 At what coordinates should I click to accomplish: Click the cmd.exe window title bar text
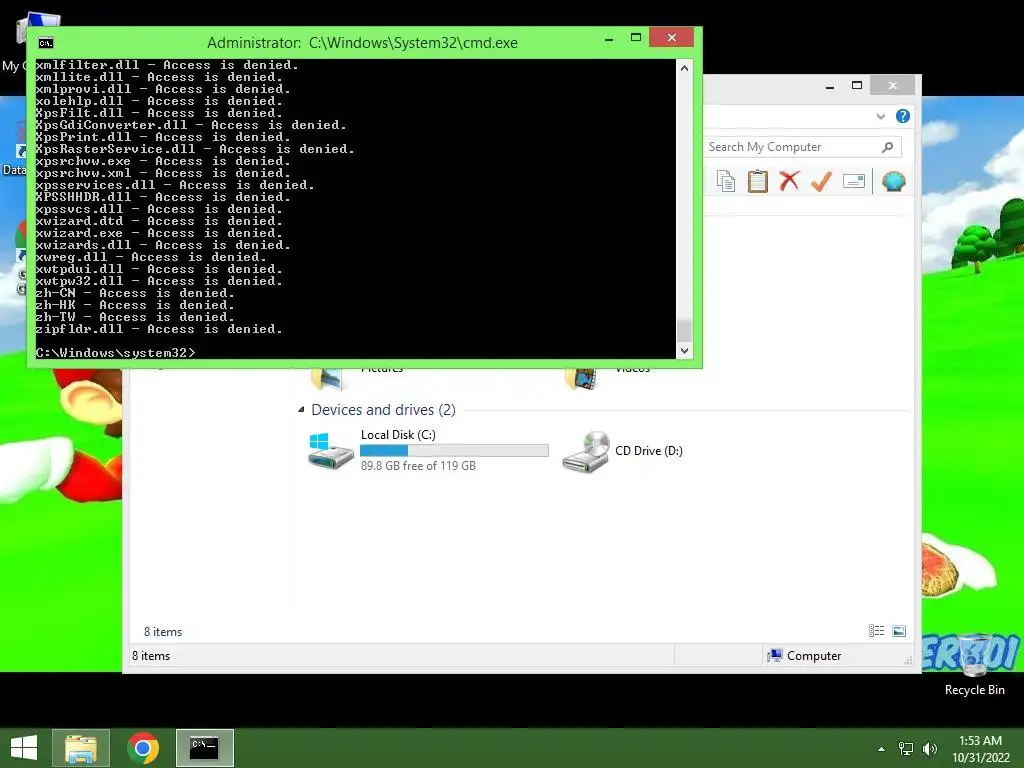point(362,43)
